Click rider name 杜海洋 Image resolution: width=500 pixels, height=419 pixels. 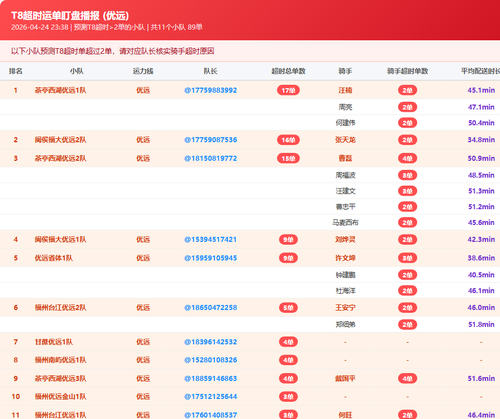point(345,291)
